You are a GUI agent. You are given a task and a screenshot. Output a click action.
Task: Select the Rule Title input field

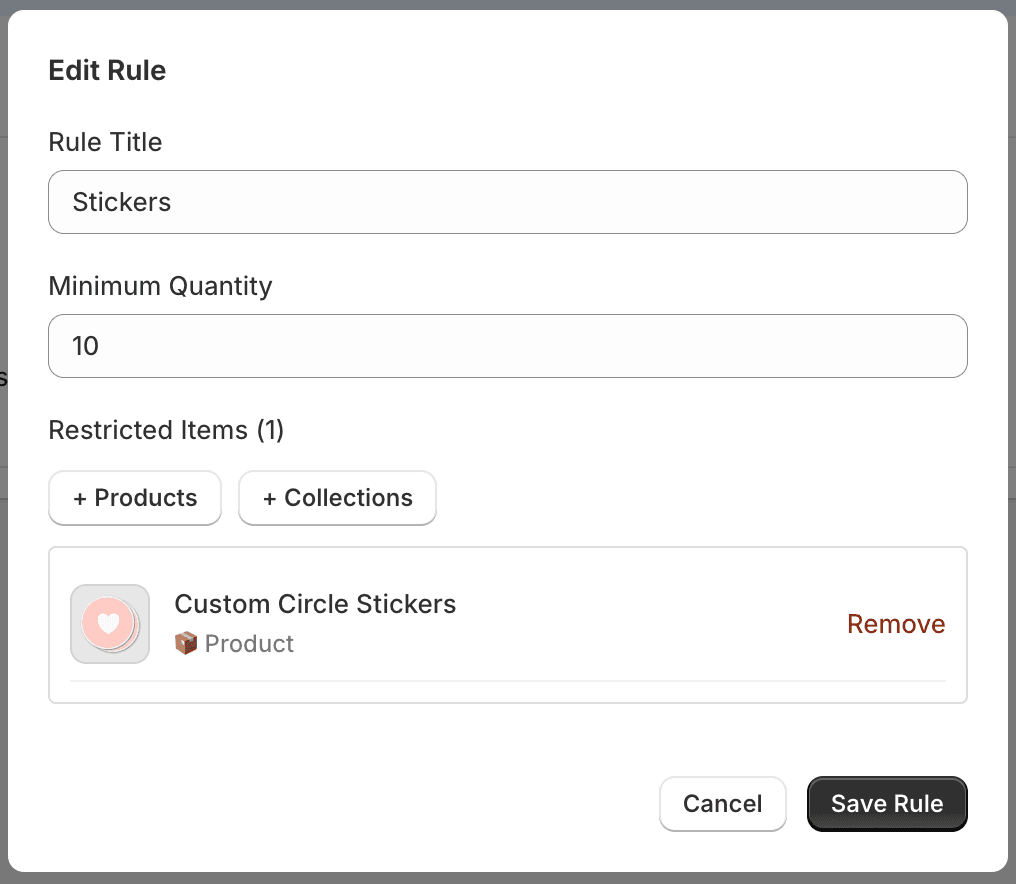coord(507,202)
